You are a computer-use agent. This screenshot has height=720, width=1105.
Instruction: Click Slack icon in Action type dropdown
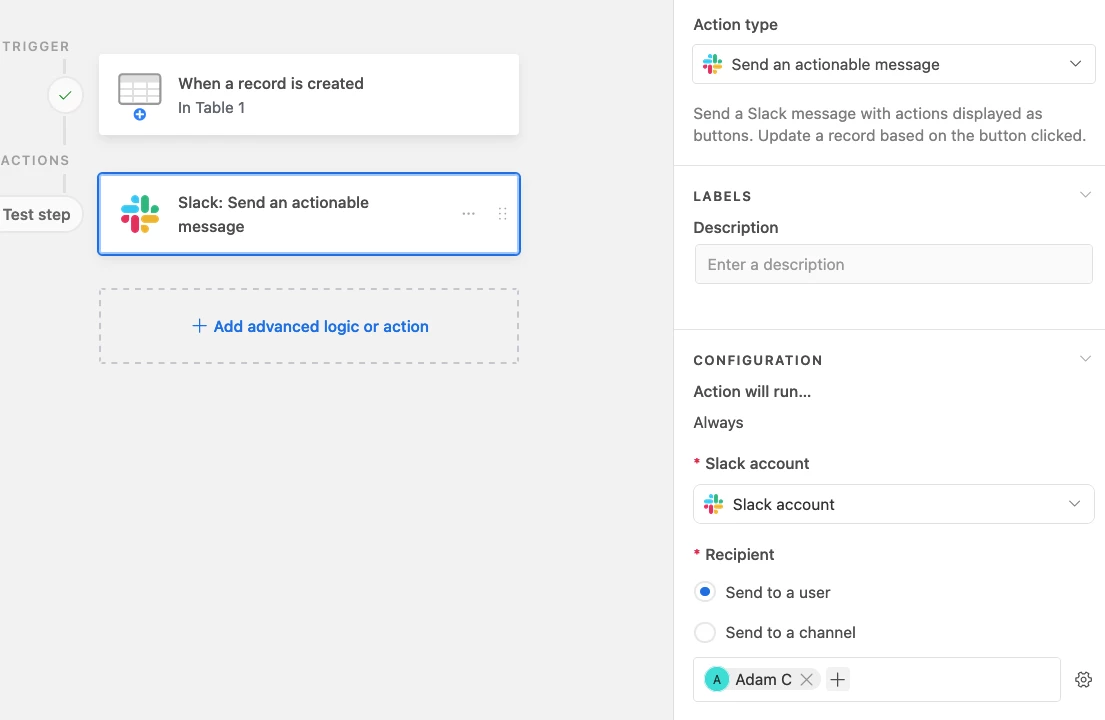712,64
